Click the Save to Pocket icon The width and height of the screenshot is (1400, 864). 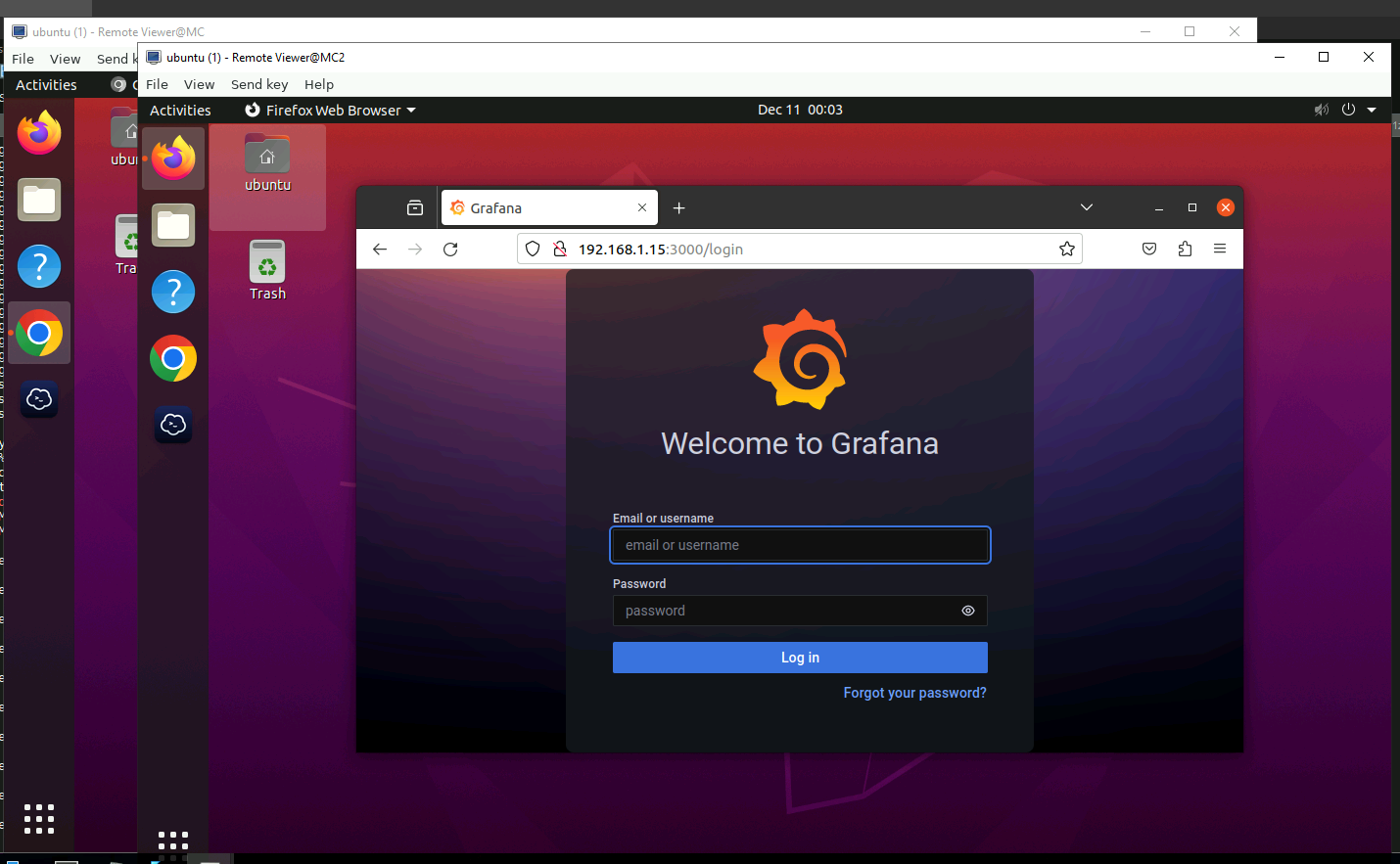coord(1149,249)
